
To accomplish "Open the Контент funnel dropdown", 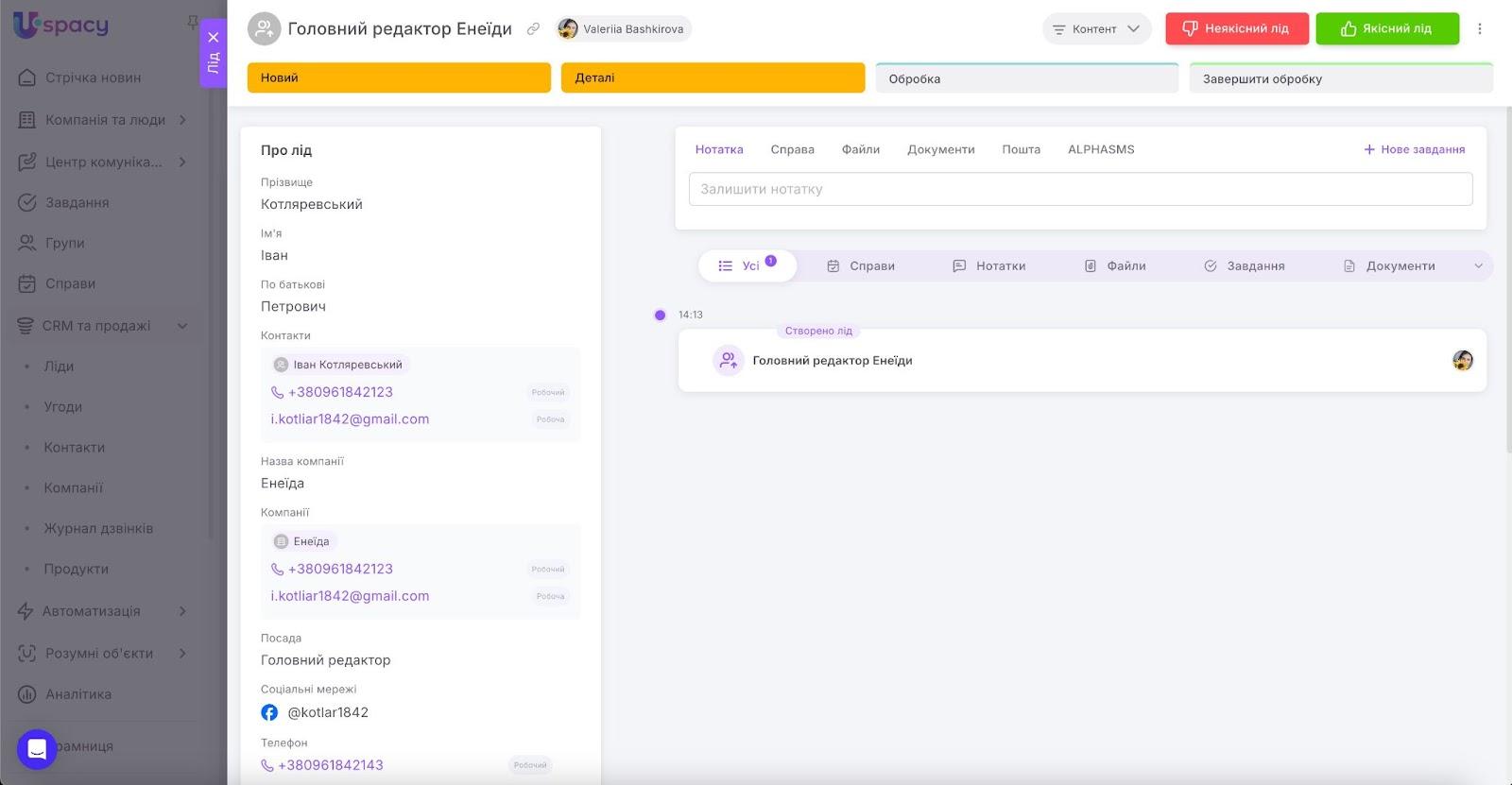I will 1096,29.
